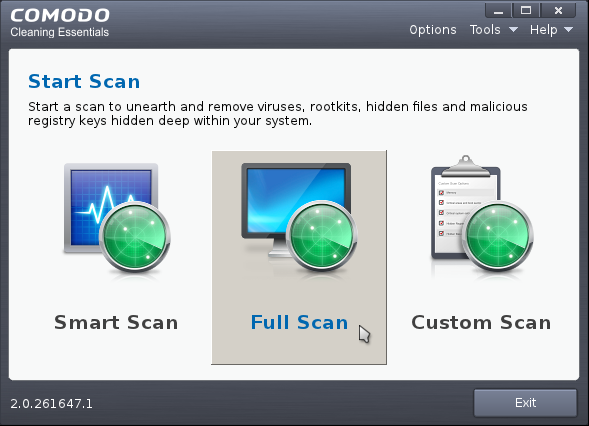The width and height of the screenshot is (589, 426).
Task: Open the Help menu
Action: [x=543, y=30]
